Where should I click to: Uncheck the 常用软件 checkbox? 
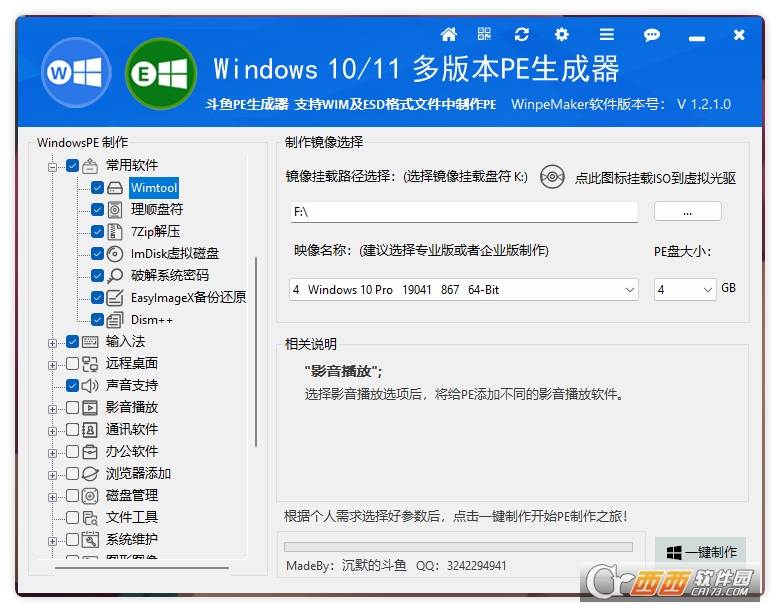[73, 165]
